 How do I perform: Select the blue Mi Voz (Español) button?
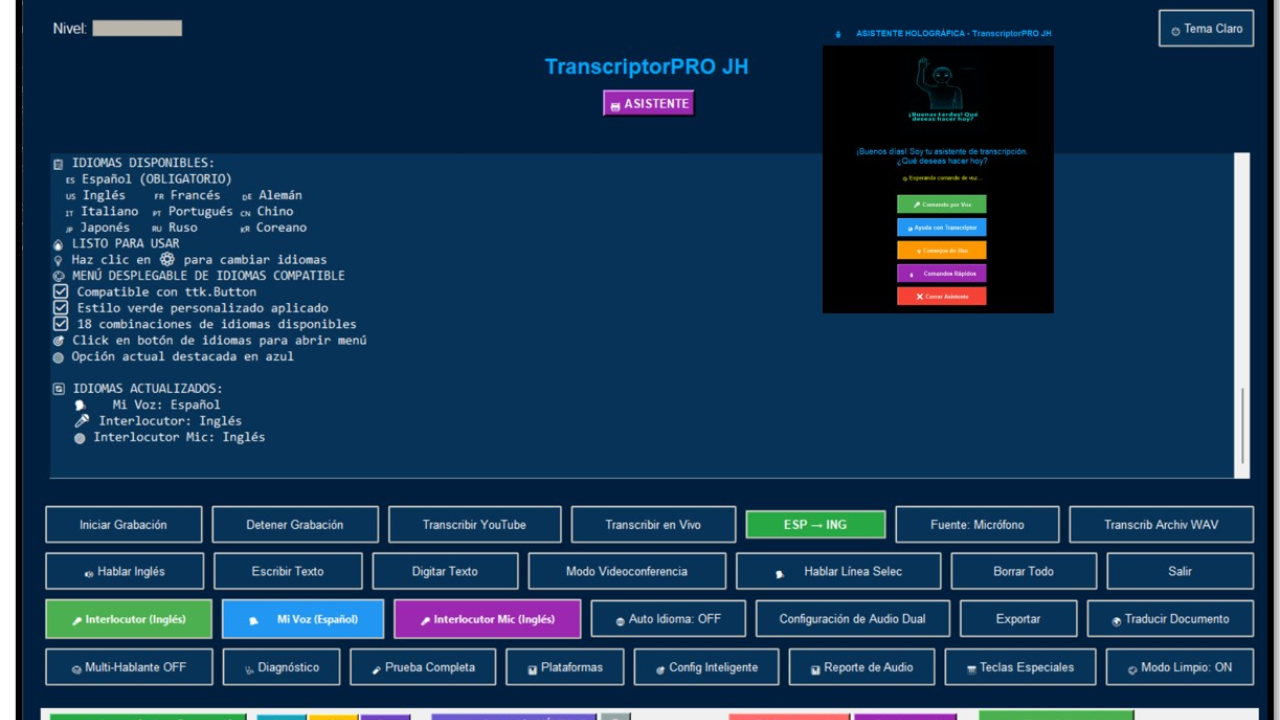pyautogui.click(x=303, y=619)
